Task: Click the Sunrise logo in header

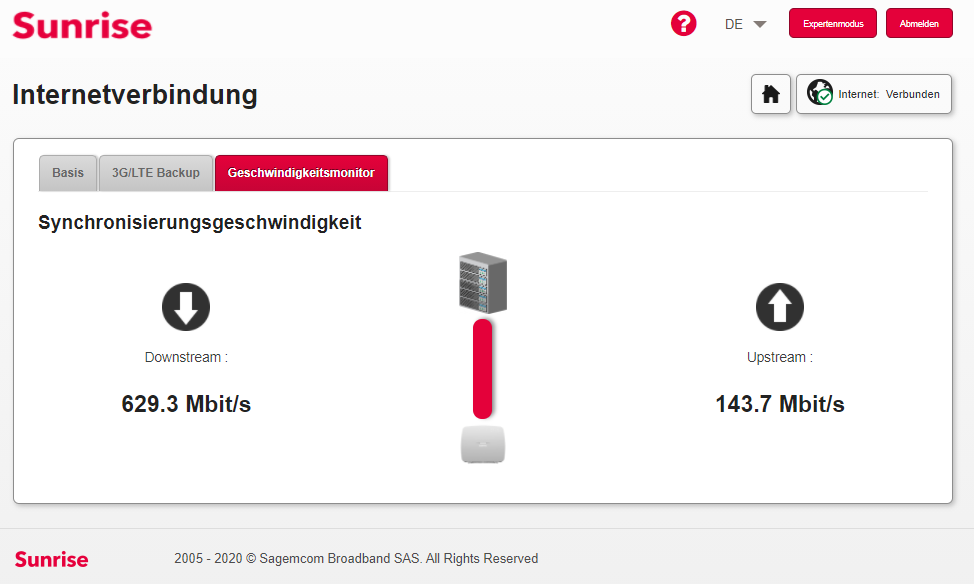Action: coord(82,25)
